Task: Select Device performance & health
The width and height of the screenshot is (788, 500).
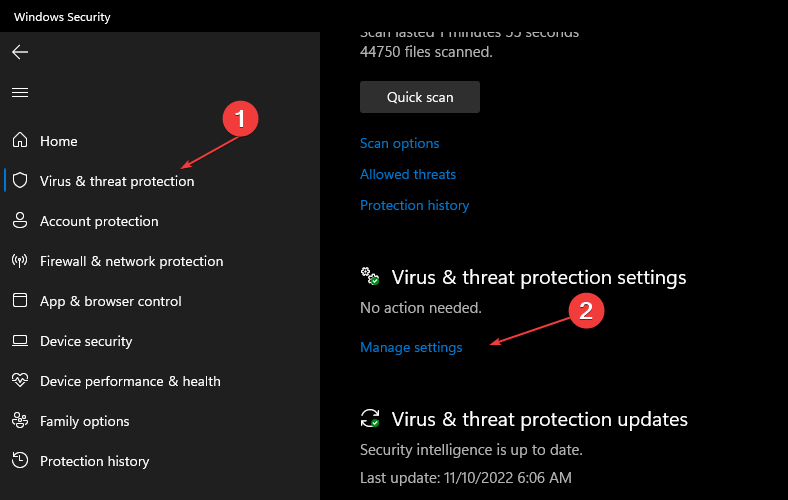Action: coord(130,381)
